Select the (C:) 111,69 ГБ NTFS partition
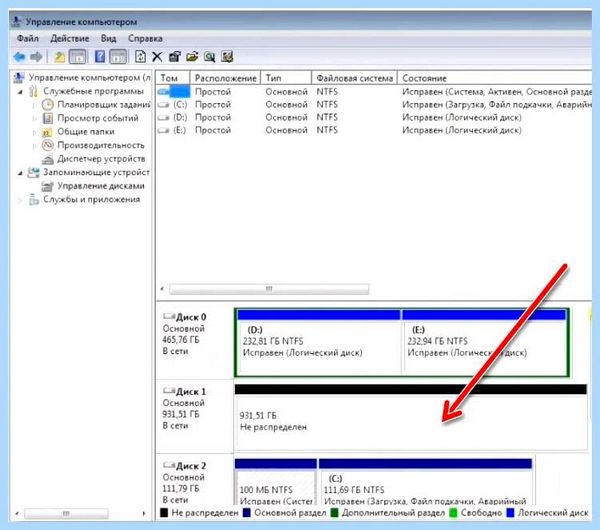The height and width of the screenshot is (530, 600). point(425,482)
